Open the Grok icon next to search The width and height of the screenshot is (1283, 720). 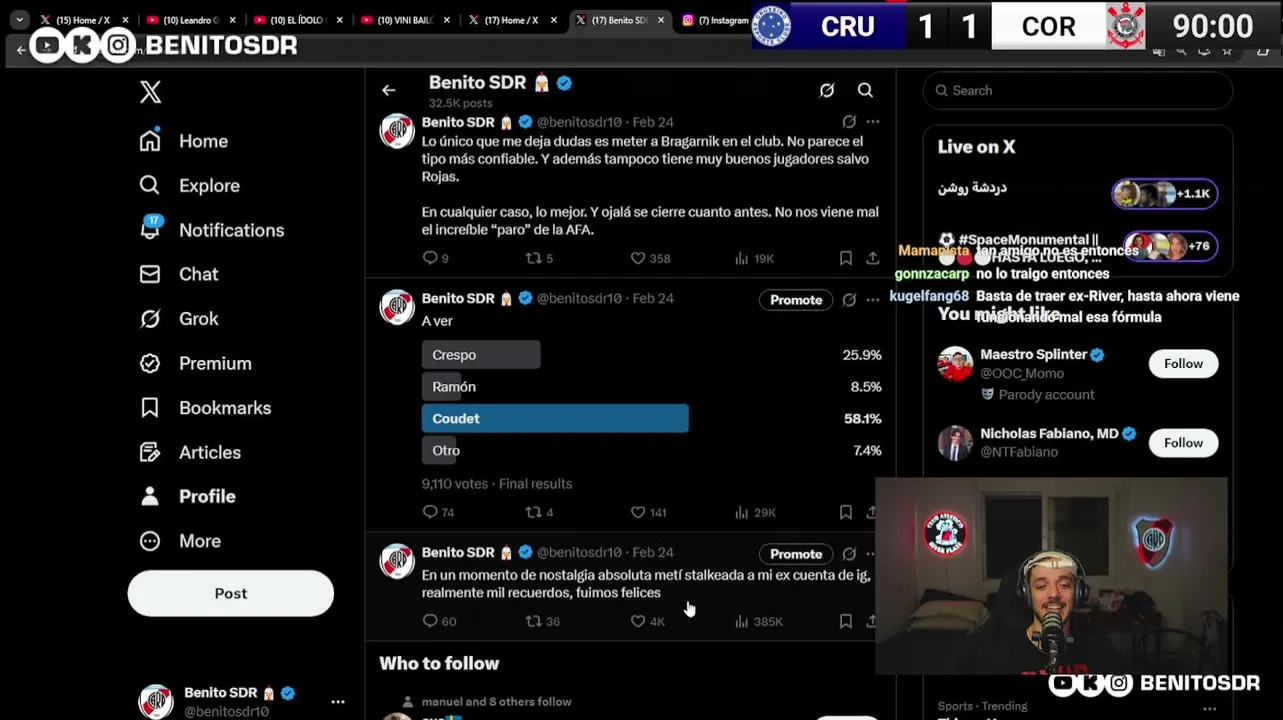(827, 90)
